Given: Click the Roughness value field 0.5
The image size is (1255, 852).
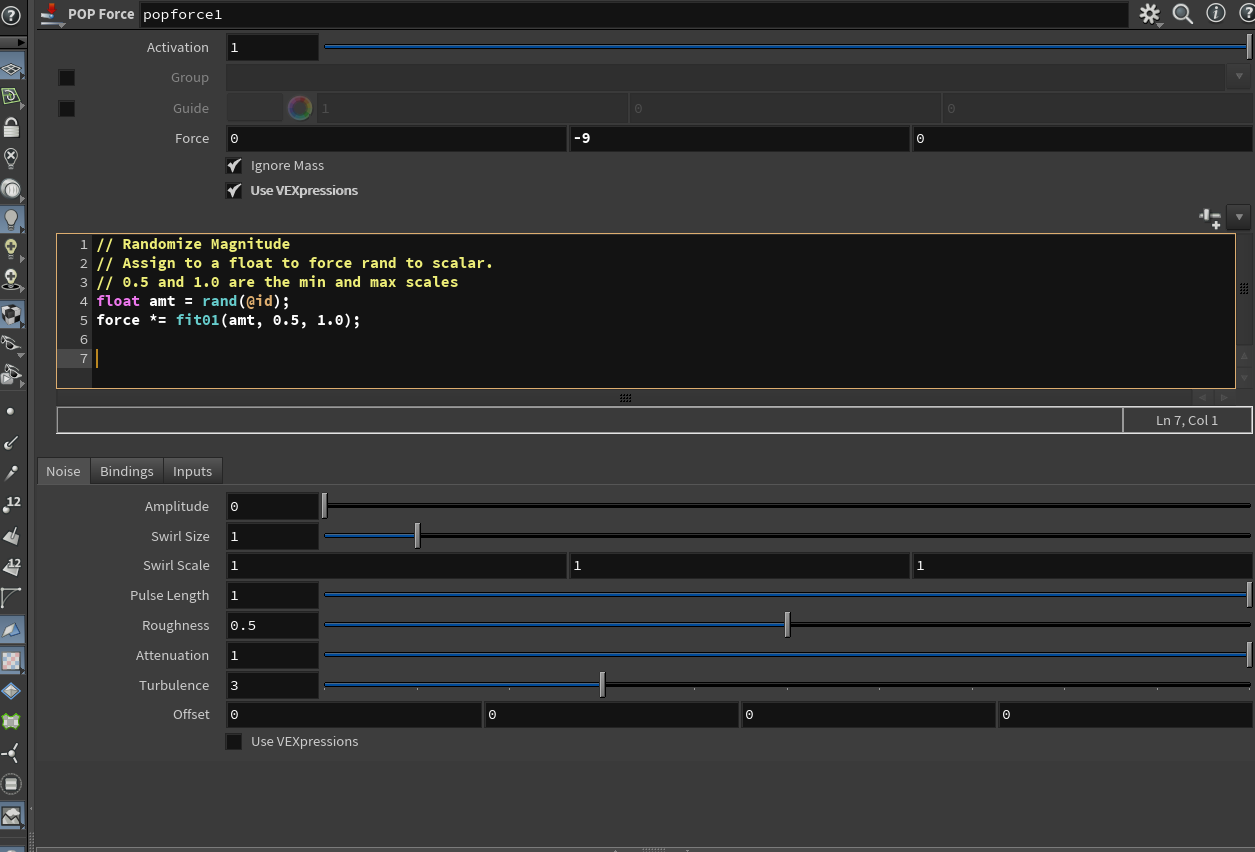Looking at the screenshot, I should click(x=272, y=625).
